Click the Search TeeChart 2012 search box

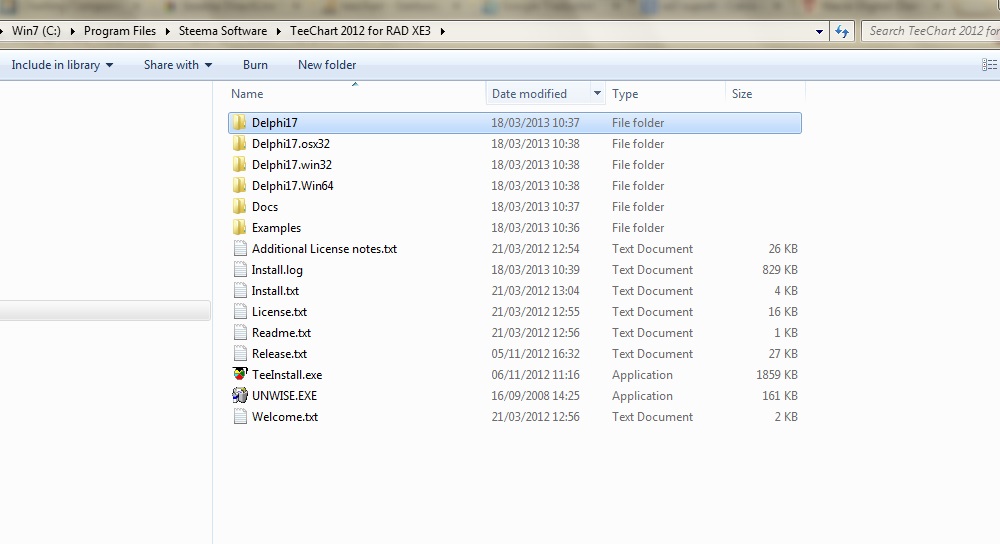click(931, 31)
